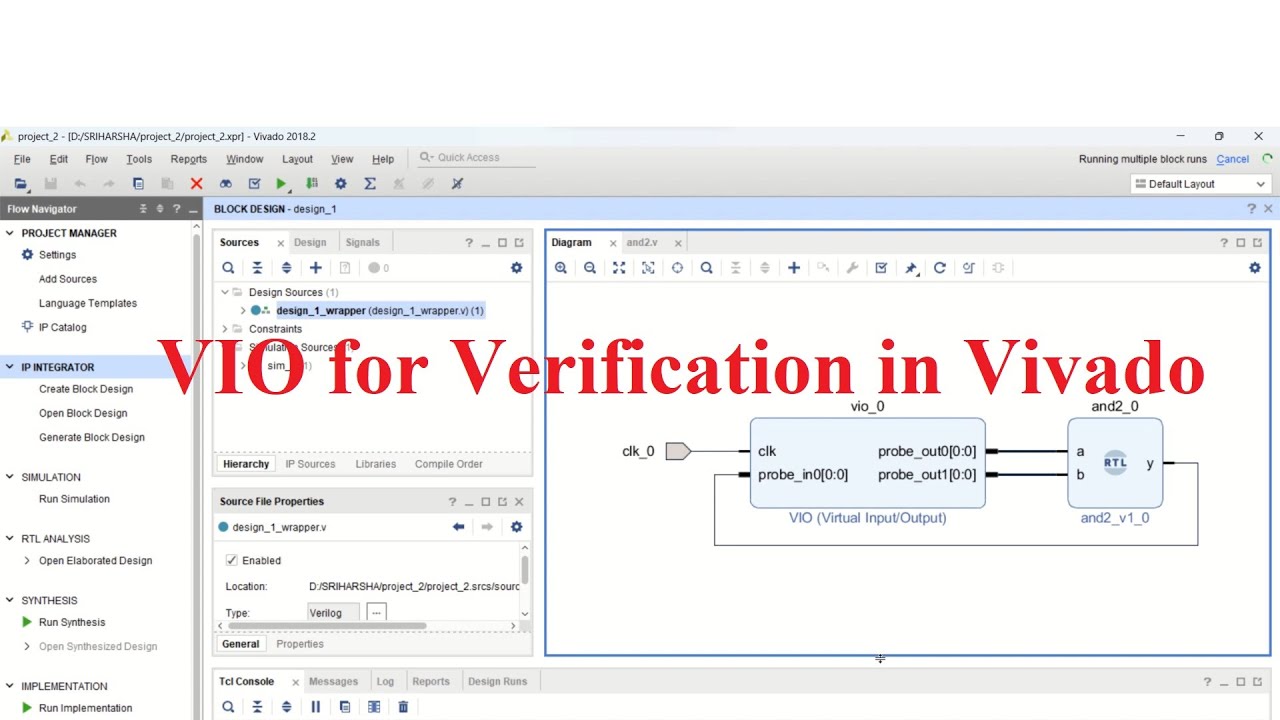
Task: Toggle the Enabled checkbox for design_1_wrapper.v
Action: point(232,561)
